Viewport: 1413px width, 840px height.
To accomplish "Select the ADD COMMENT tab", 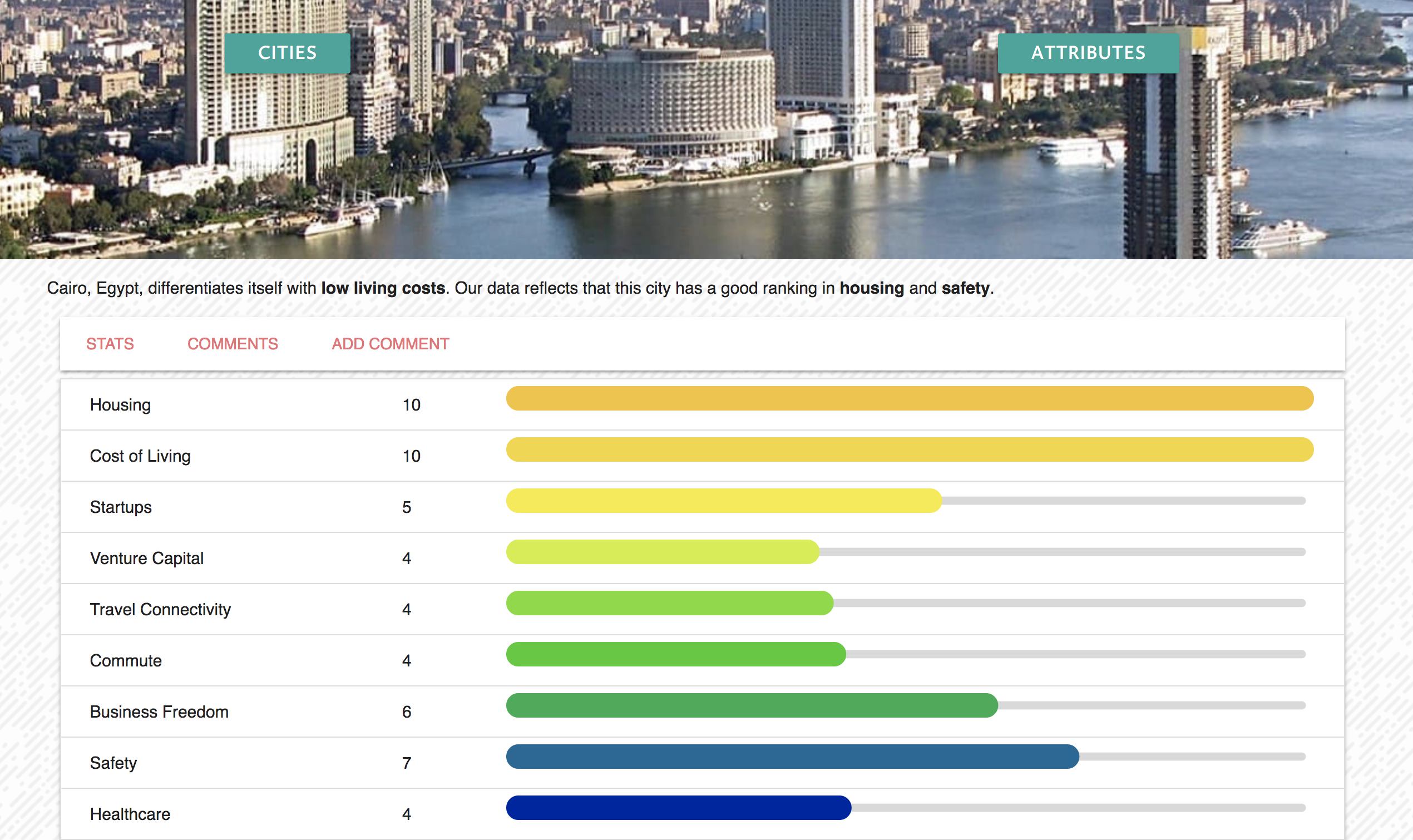I will [x=390, y=344].
